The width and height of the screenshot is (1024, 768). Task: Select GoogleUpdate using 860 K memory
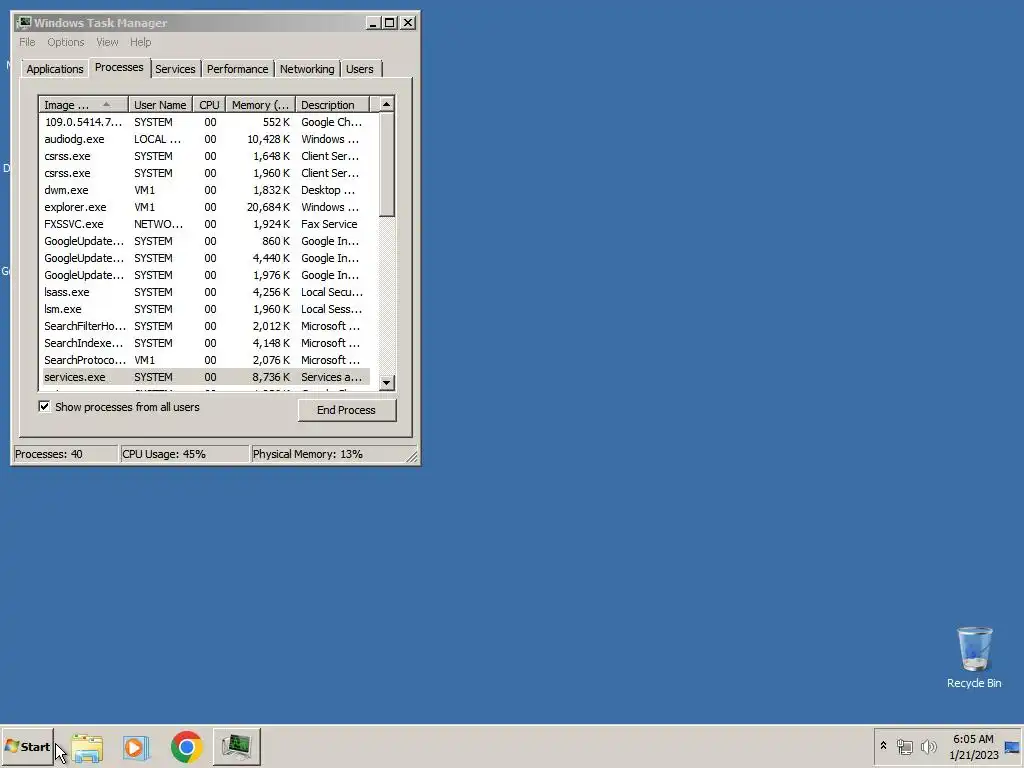click(x=206, y=241)
